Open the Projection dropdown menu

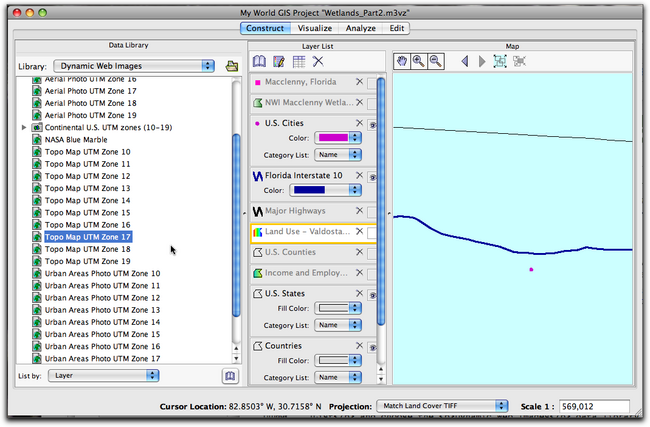[443, 407]
